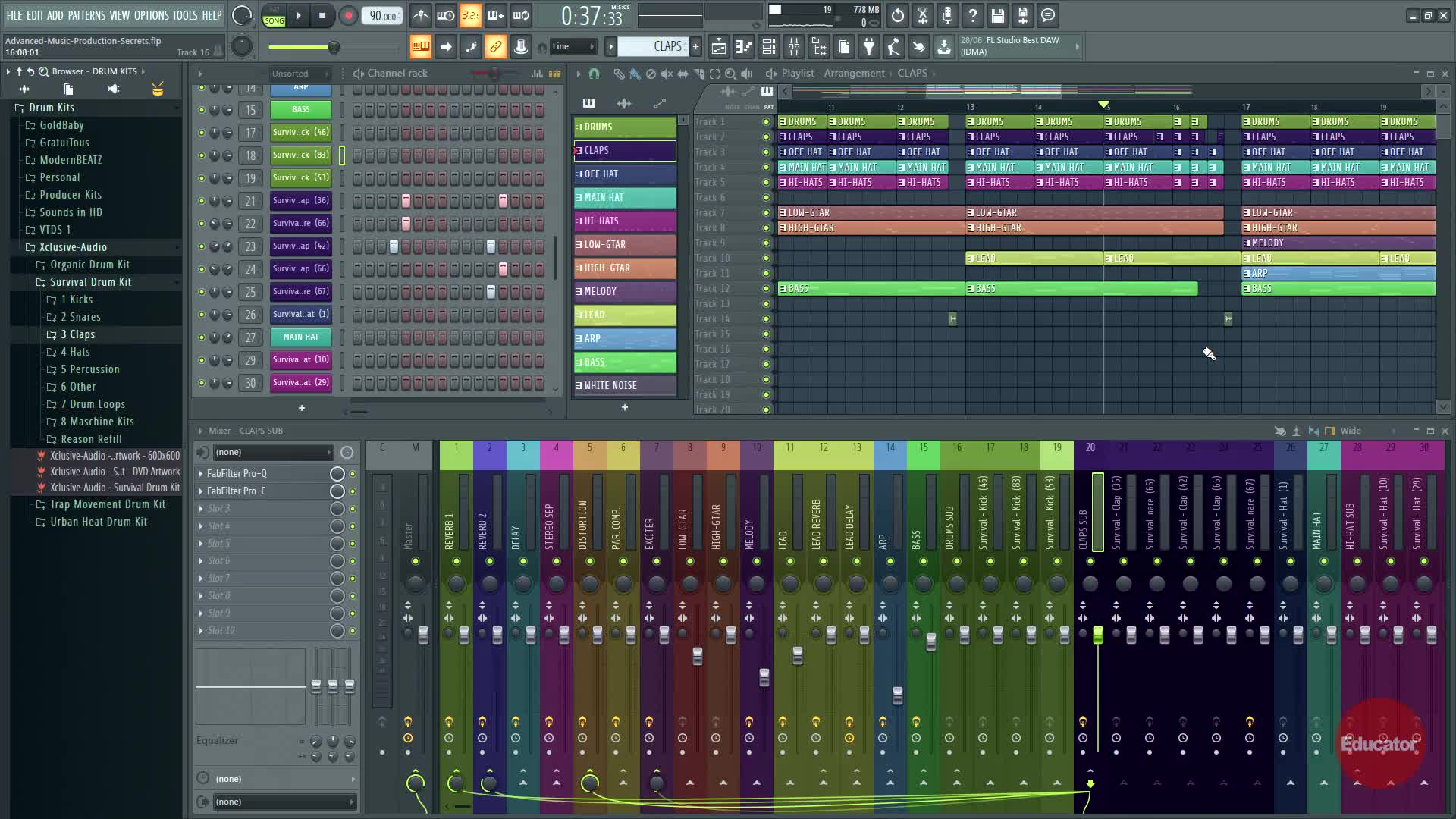
Task: Click the Stop playback button
Action: coord(322,15)
